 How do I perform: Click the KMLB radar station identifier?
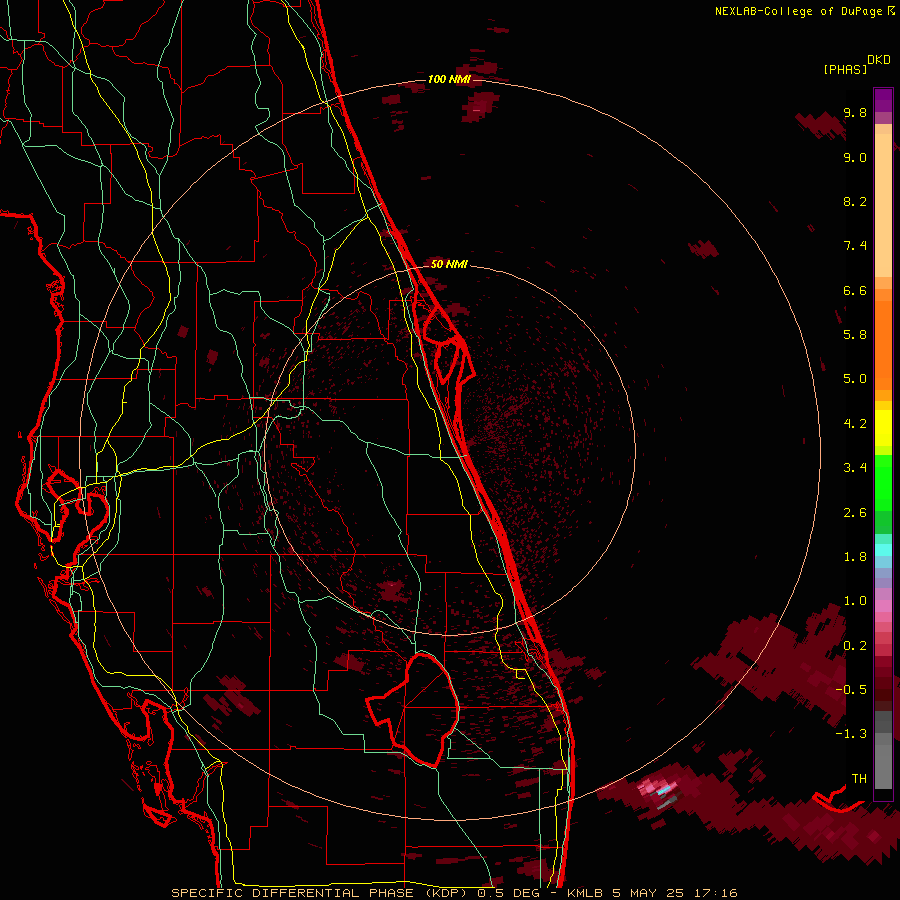585,893
